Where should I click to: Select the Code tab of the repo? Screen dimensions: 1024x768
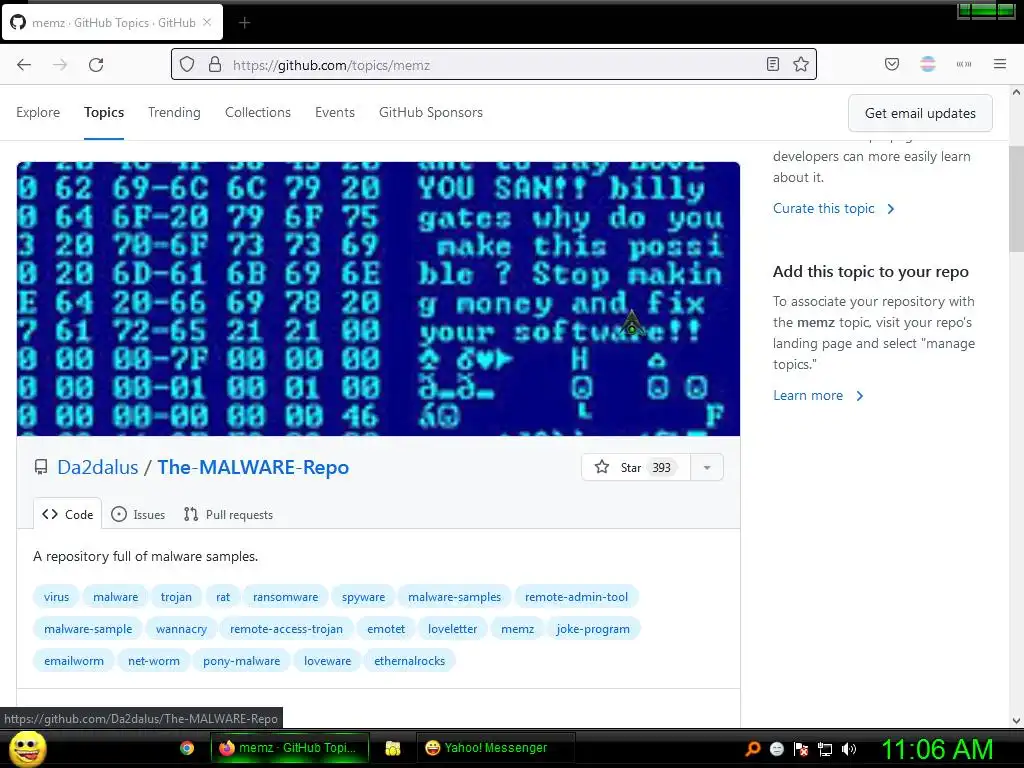68,514
